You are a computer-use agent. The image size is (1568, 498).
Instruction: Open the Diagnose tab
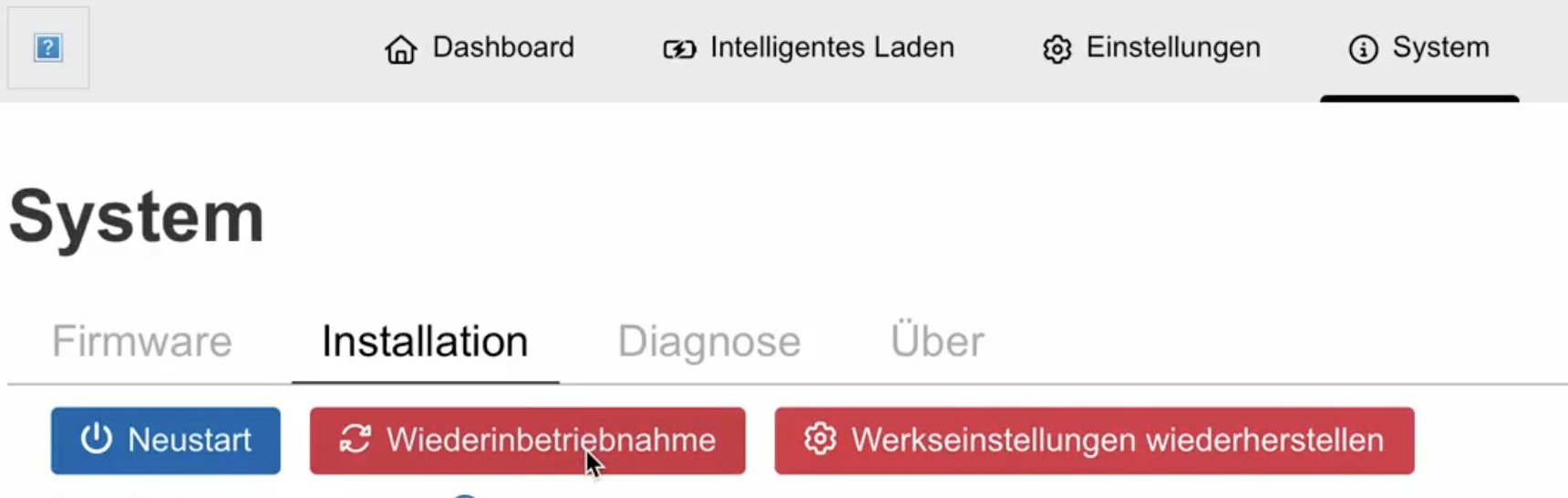tap(709, 341)
